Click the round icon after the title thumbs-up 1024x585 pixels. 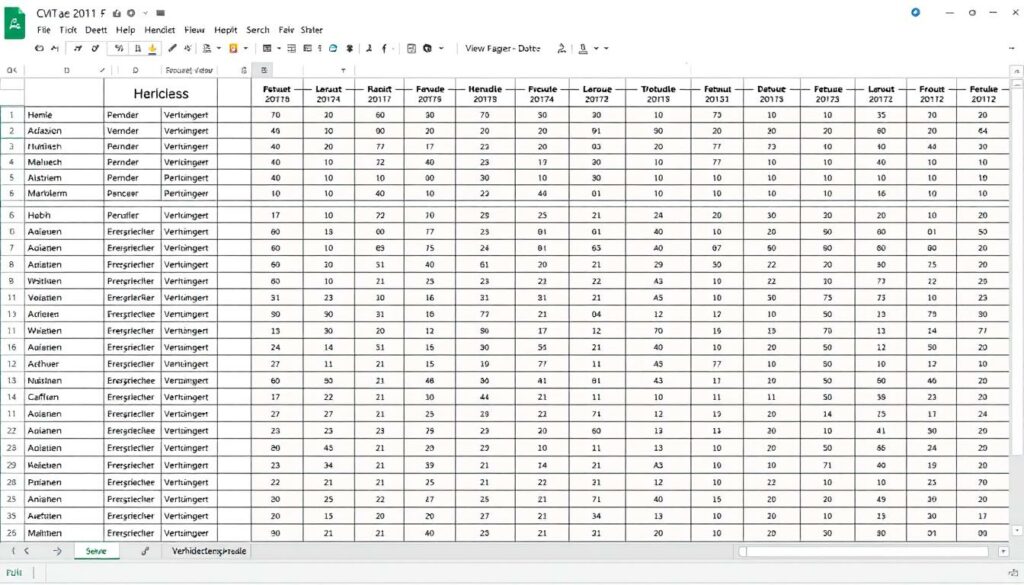(x=131, y=13)
